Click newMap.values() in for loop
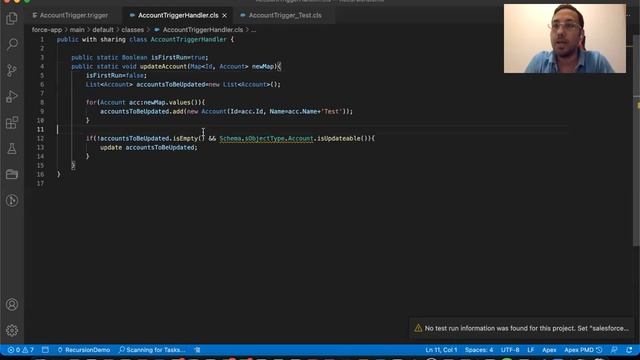The height and width of the screenshot is (360, 640). click(x=172, y=102)
